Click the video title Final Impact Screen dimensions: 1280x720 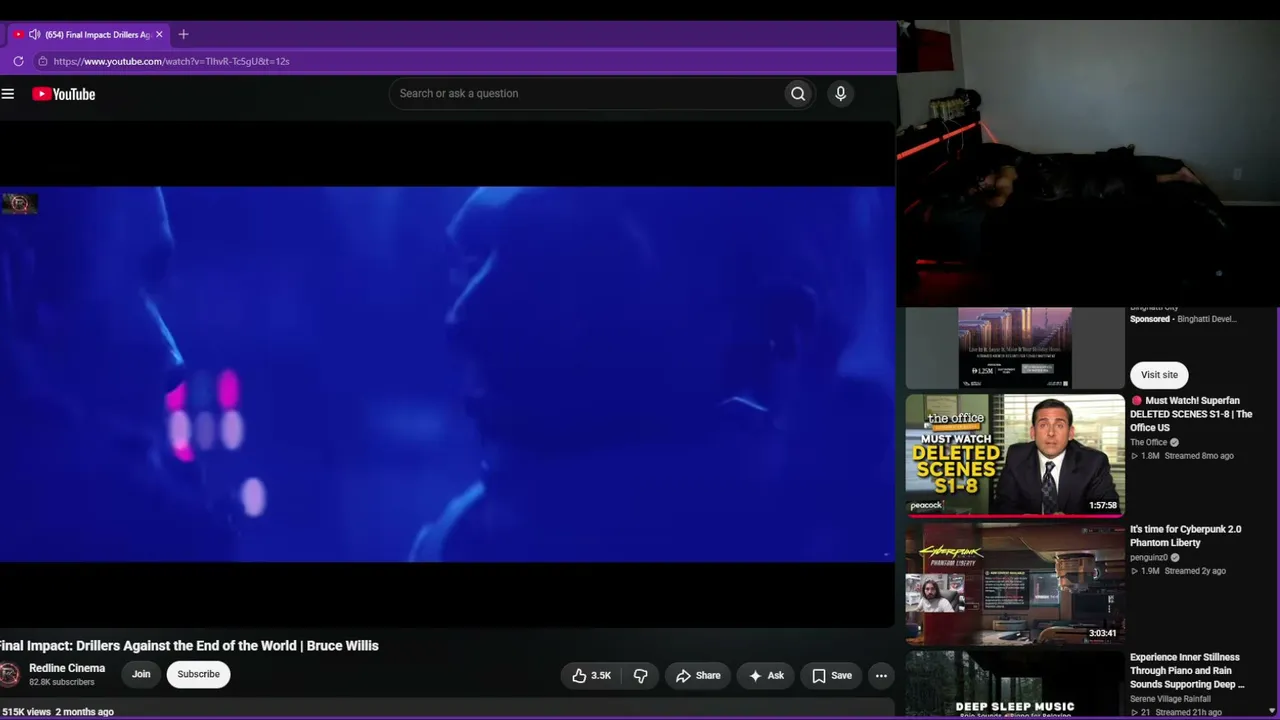pyautogui.click(x=189, y=646)
